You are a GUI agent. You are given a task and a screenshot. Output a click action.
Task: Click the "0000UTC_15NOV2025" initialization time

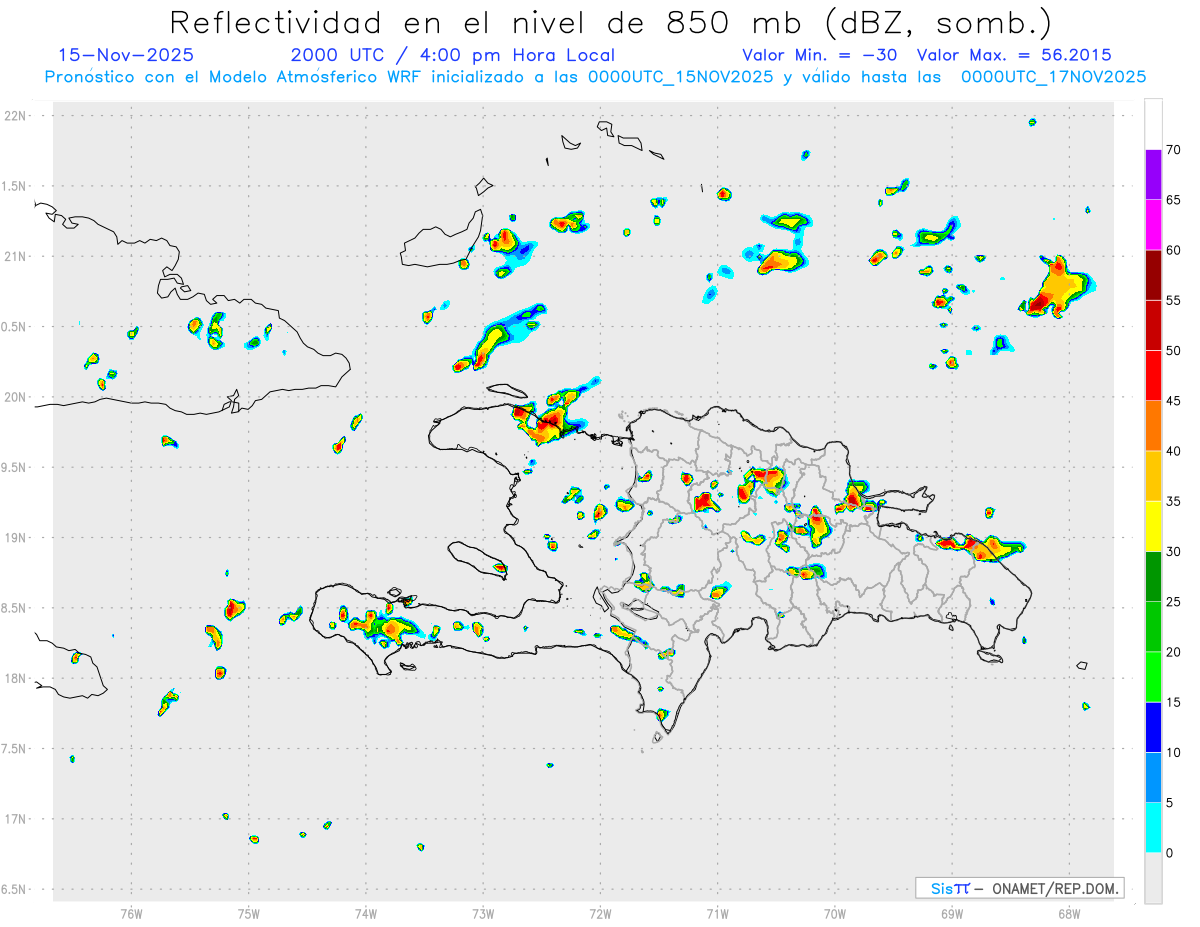click(x=680, y=77)
